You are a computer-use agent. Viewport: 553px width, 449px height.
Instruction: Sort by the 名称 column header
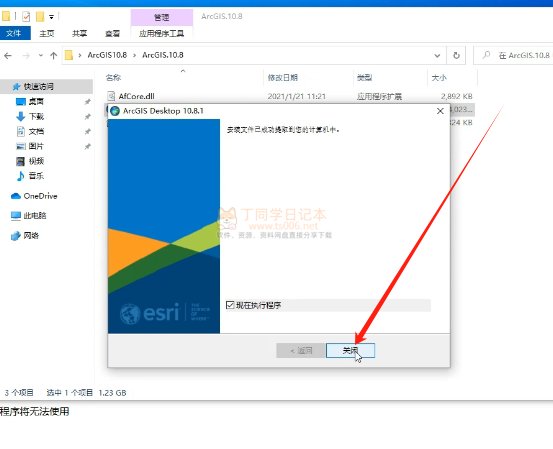pyautogui.click(x=114, y=78)
